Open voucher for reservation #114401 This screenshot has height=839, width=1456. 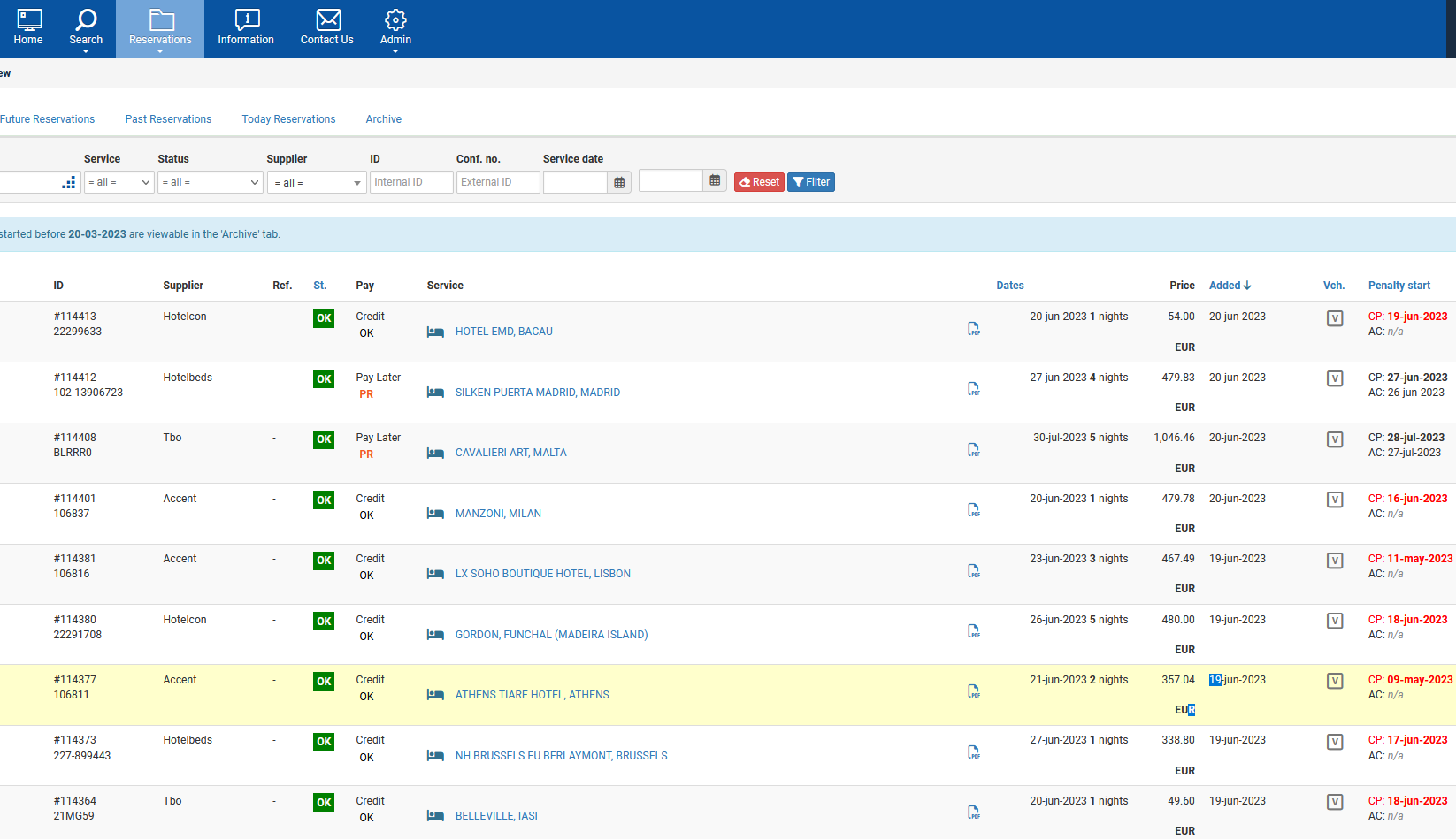pyautogui.click(x=1335, y=500)
